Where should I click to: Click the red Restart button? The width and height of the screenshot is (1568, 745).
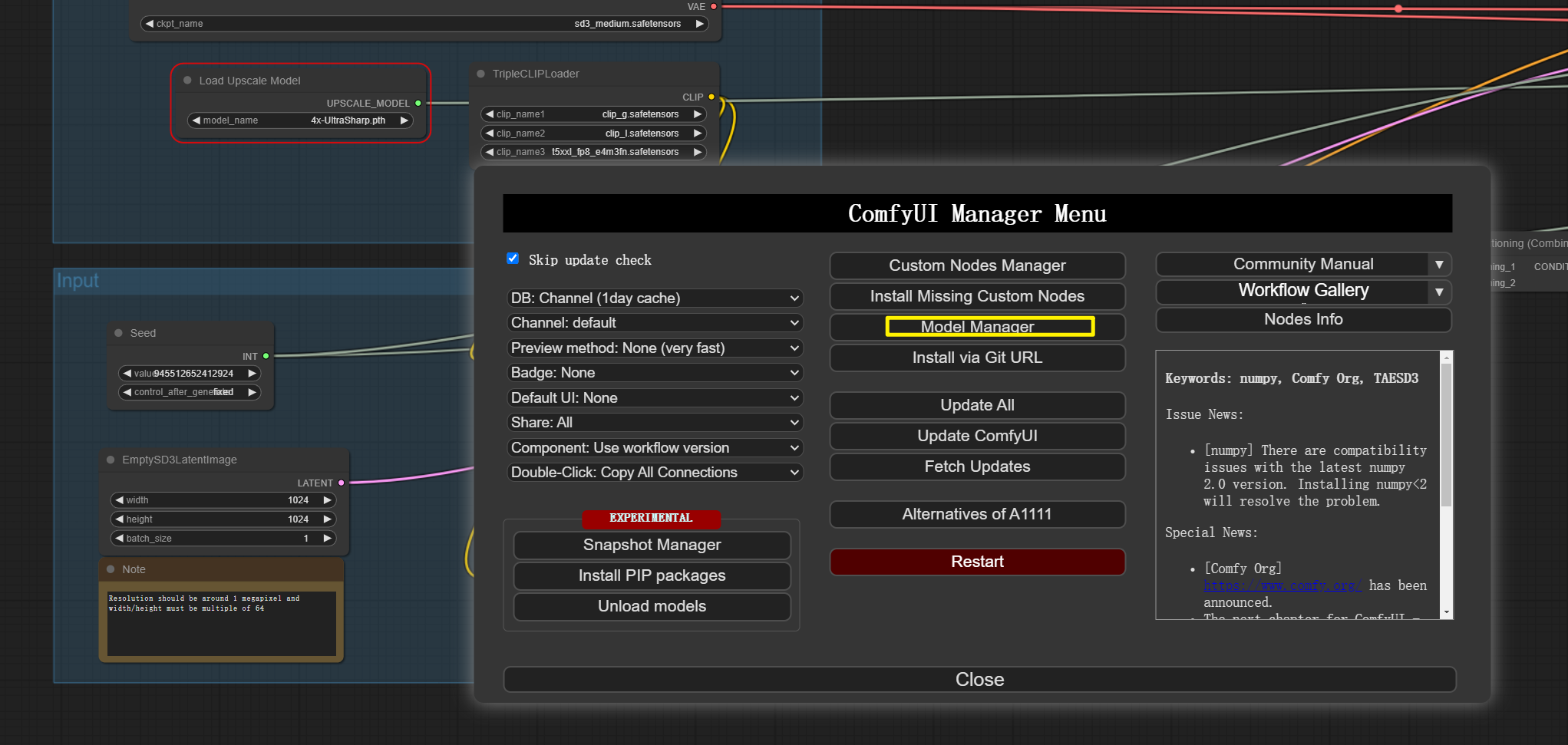977,562
